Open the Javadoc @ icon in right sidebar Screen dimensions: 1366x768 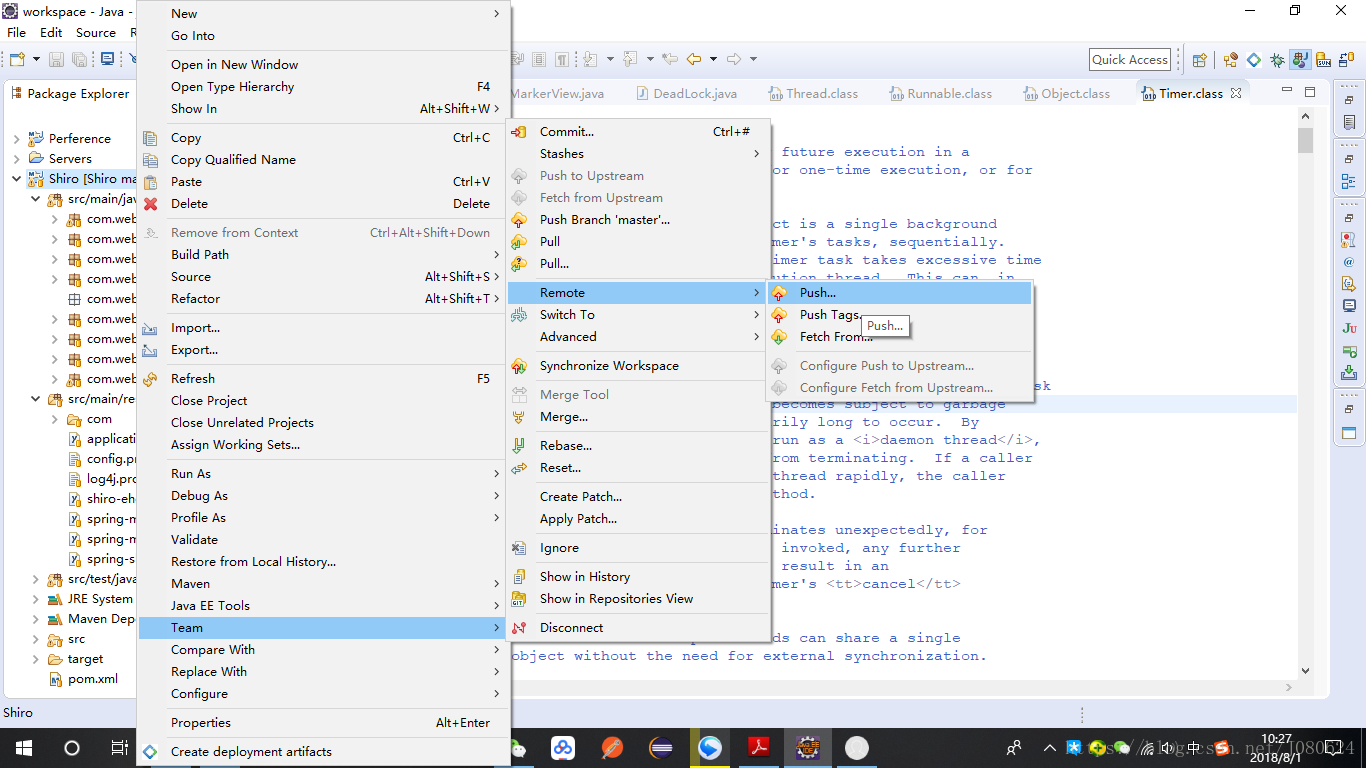1349,262
